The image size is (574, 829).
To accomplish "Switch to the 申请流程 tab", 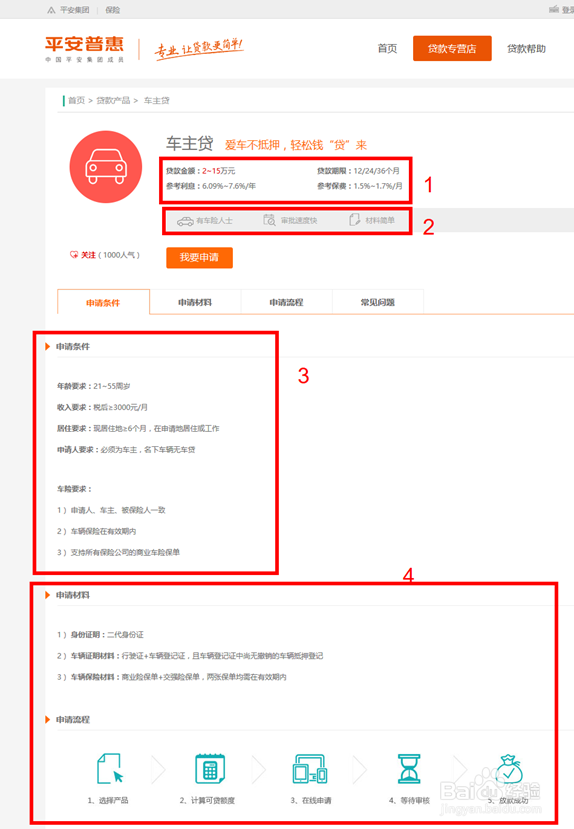I will [x=286, y=302].
